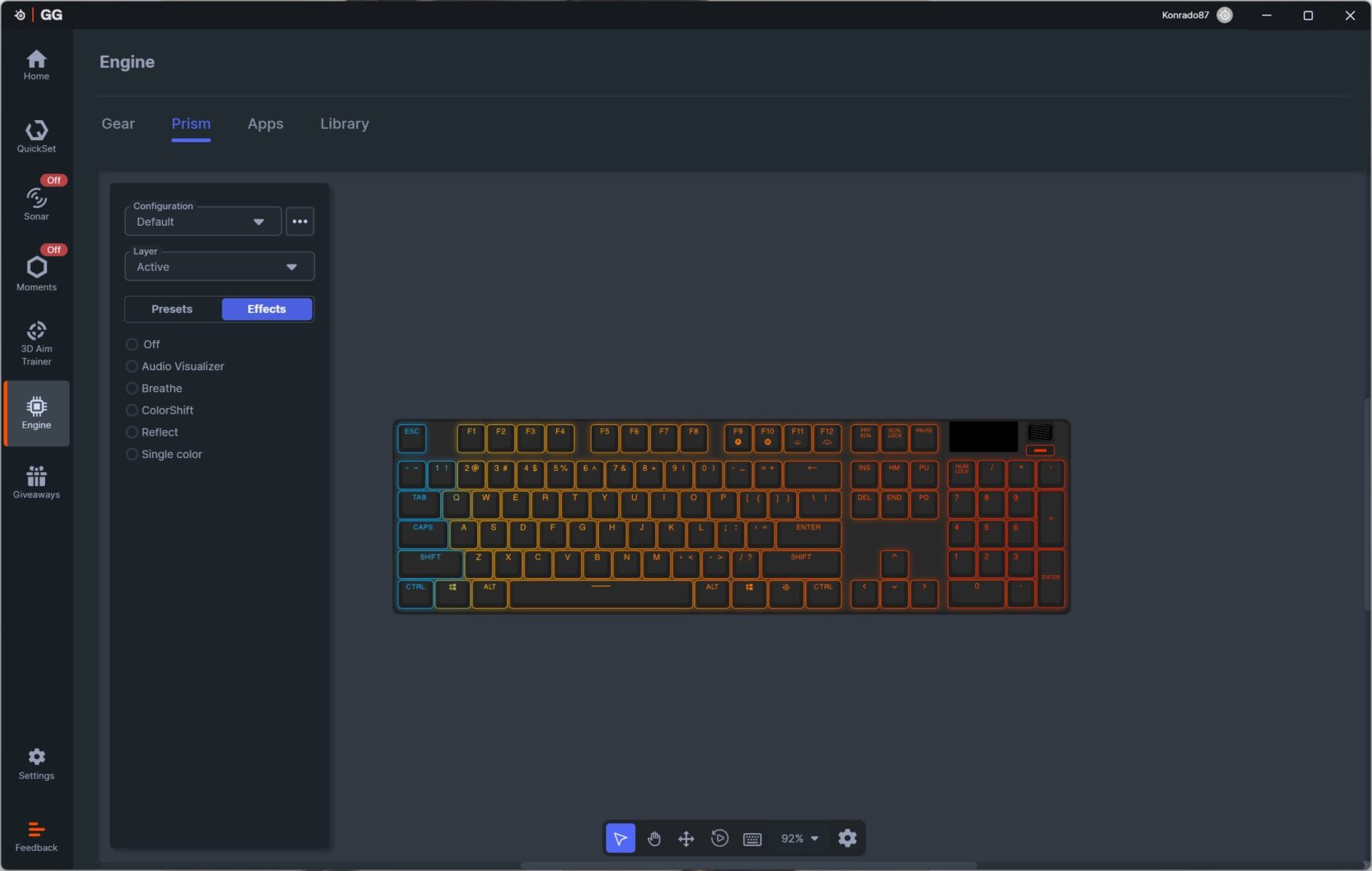Image resolution: width=1372 pixels, height=871 pixels.
Task: Launch the 3D Aim Trainer
Action: click(36, 343)
